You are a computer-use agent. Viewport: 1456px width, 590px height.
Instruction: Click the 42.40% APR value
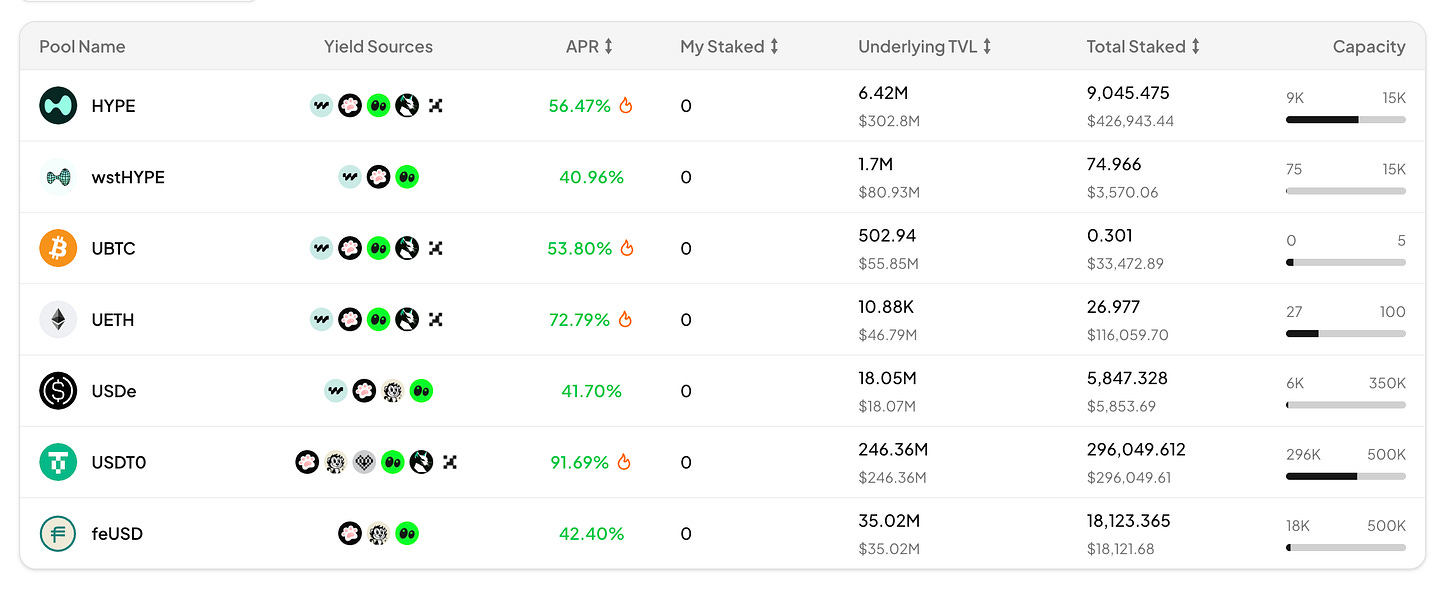591,534
